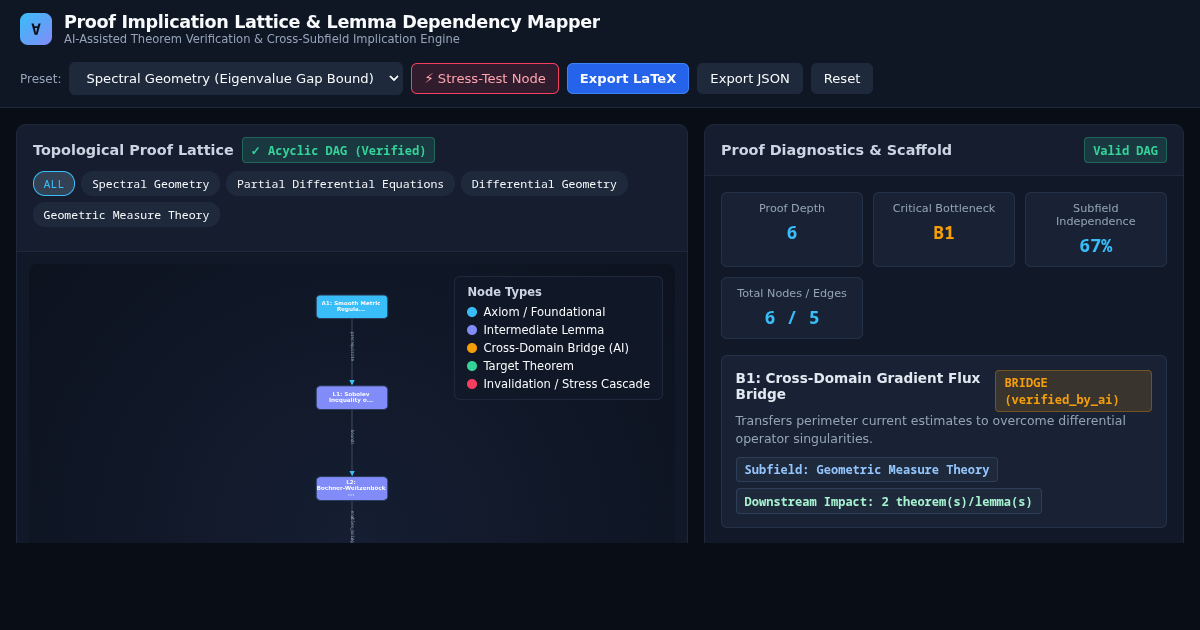Filter by Geometric Measure Theory chip
Viewport: 1200px width, 630px height.
(126, 215)
